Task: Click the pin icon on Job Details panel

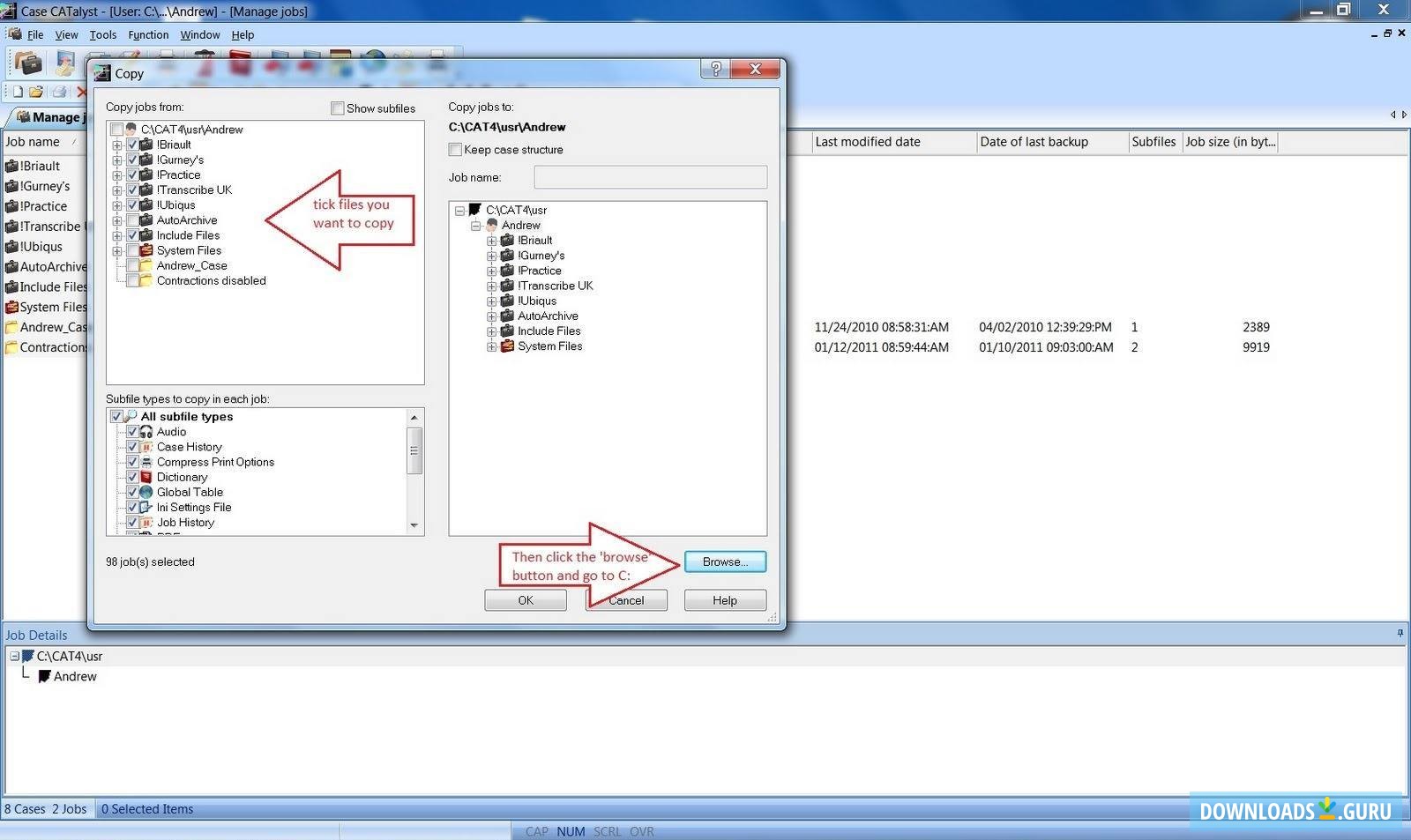Action: (x=1400, y=633)
